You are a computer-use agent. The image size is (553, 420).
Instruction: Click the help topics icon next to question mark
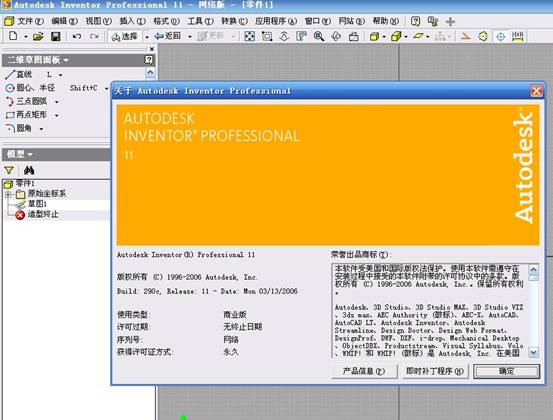coord(433,21)
